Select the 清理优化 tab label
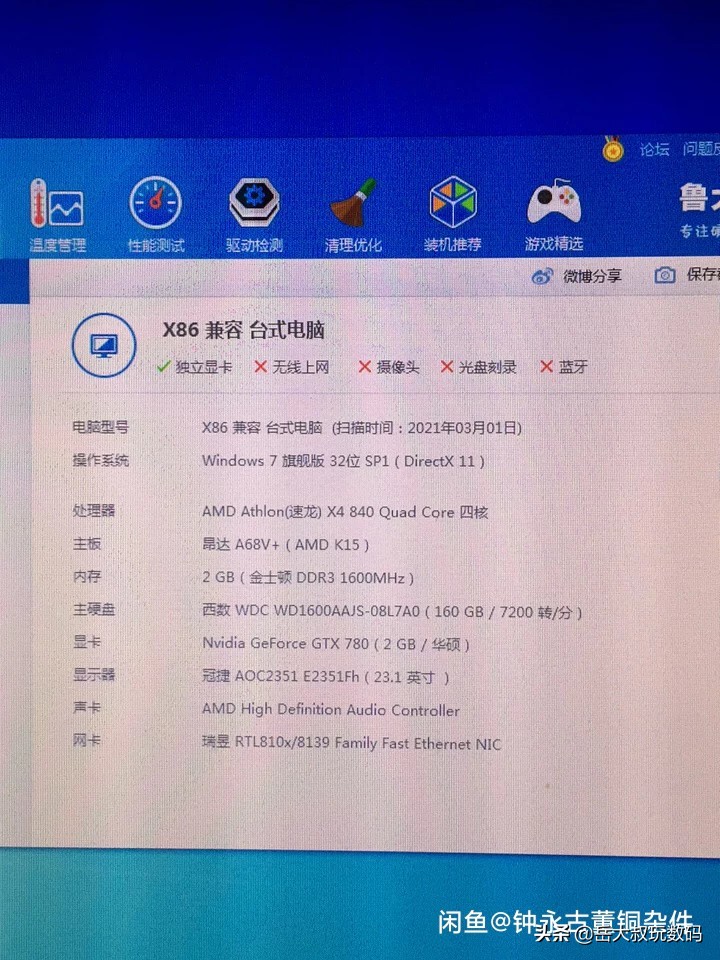The image size is (720, 960). (353, 246)
